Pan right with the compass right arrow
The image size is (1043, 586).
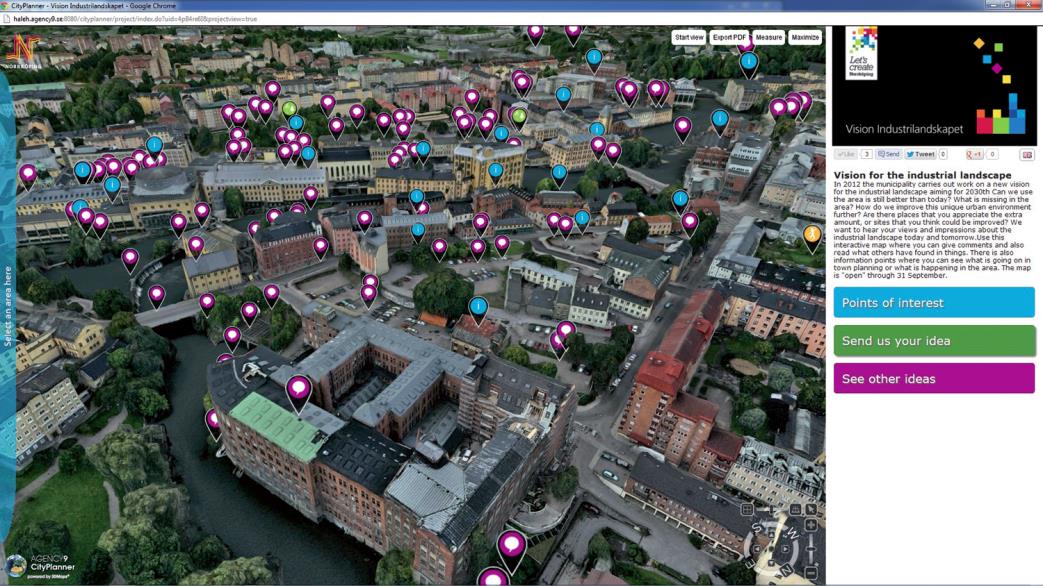point(786,549)
